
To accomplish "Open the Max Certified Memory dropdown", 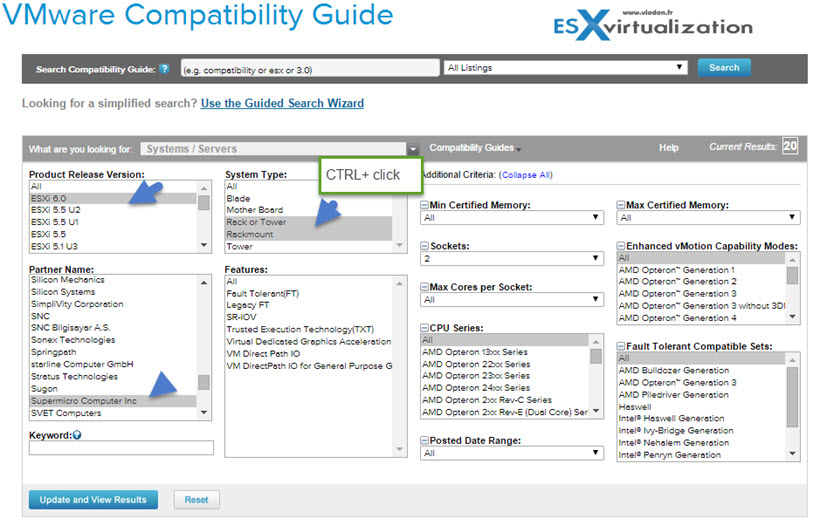I will click(709, 218).
